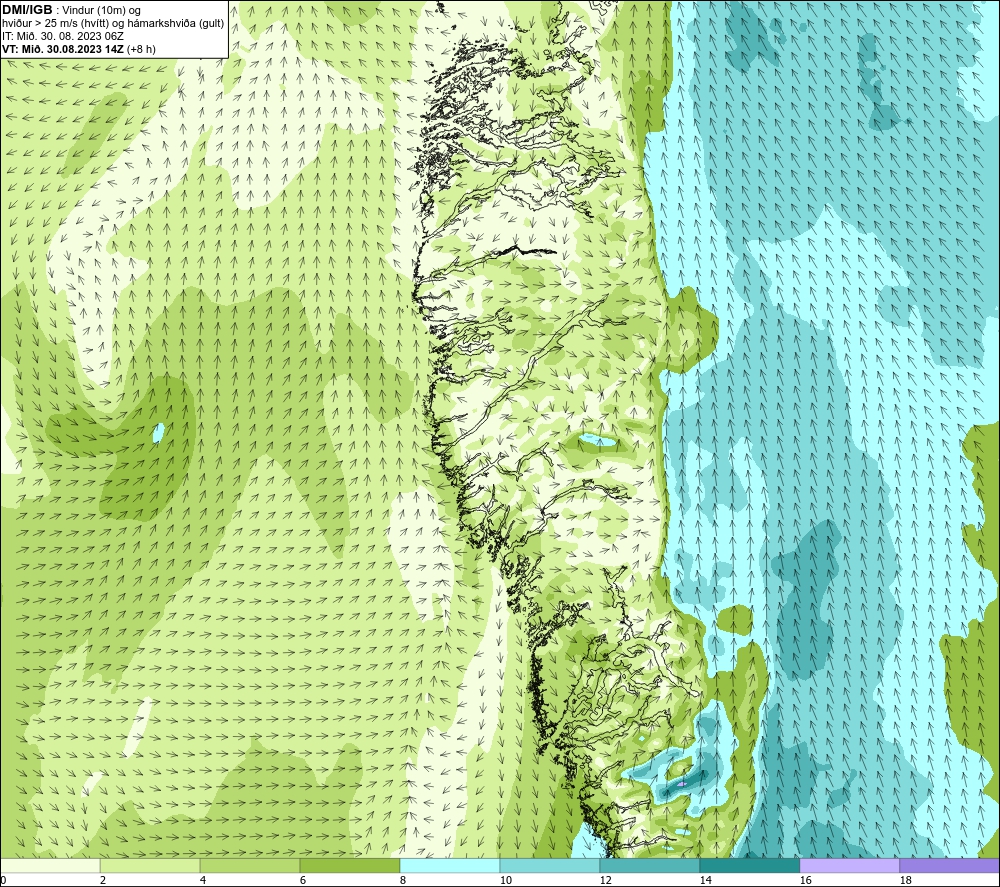Click the 10–12 m/s cyan legend swatch

click(x=550, y=865)
